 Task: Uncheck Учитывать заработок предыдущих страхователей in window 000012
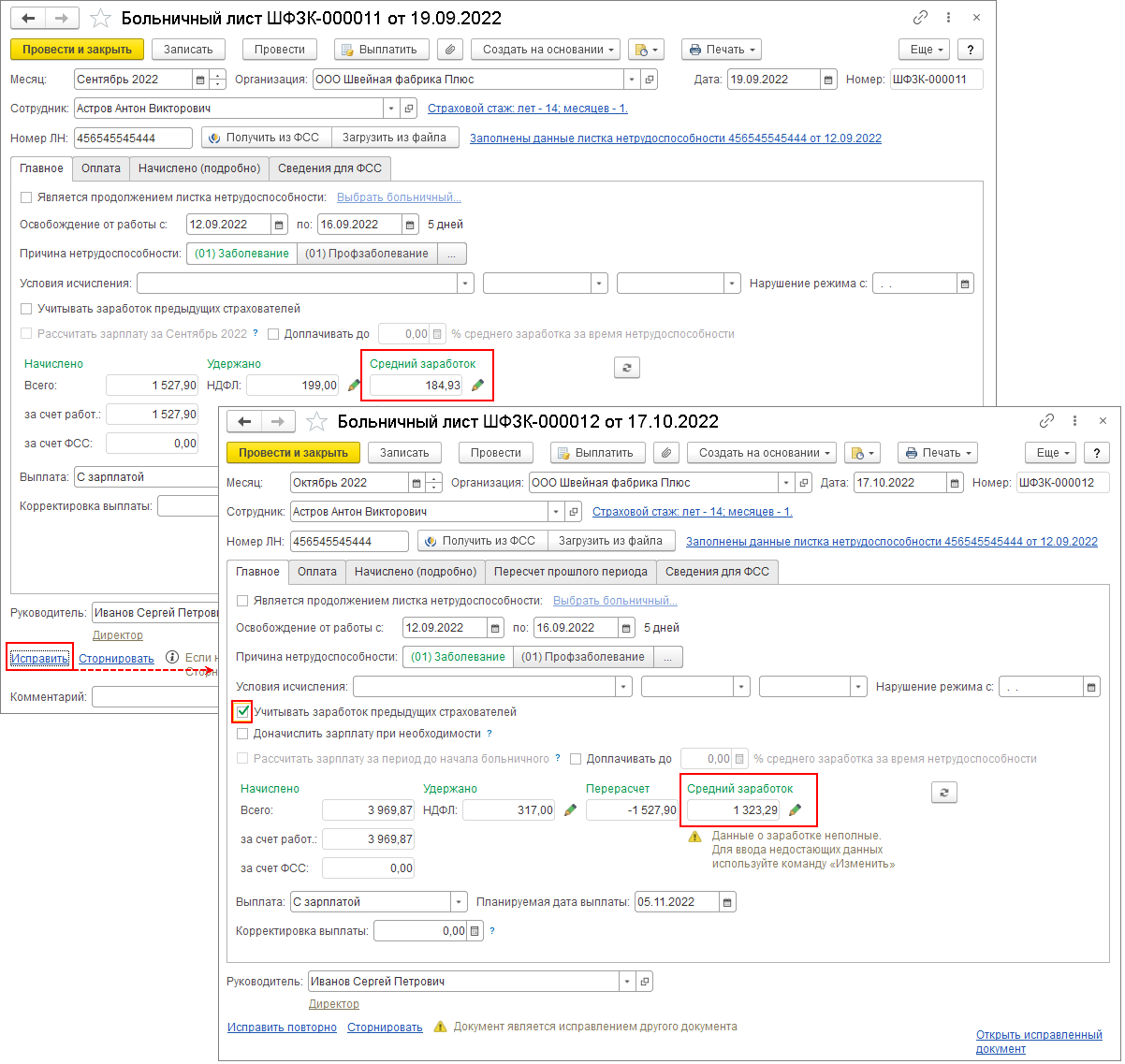[x=242, y=712]
